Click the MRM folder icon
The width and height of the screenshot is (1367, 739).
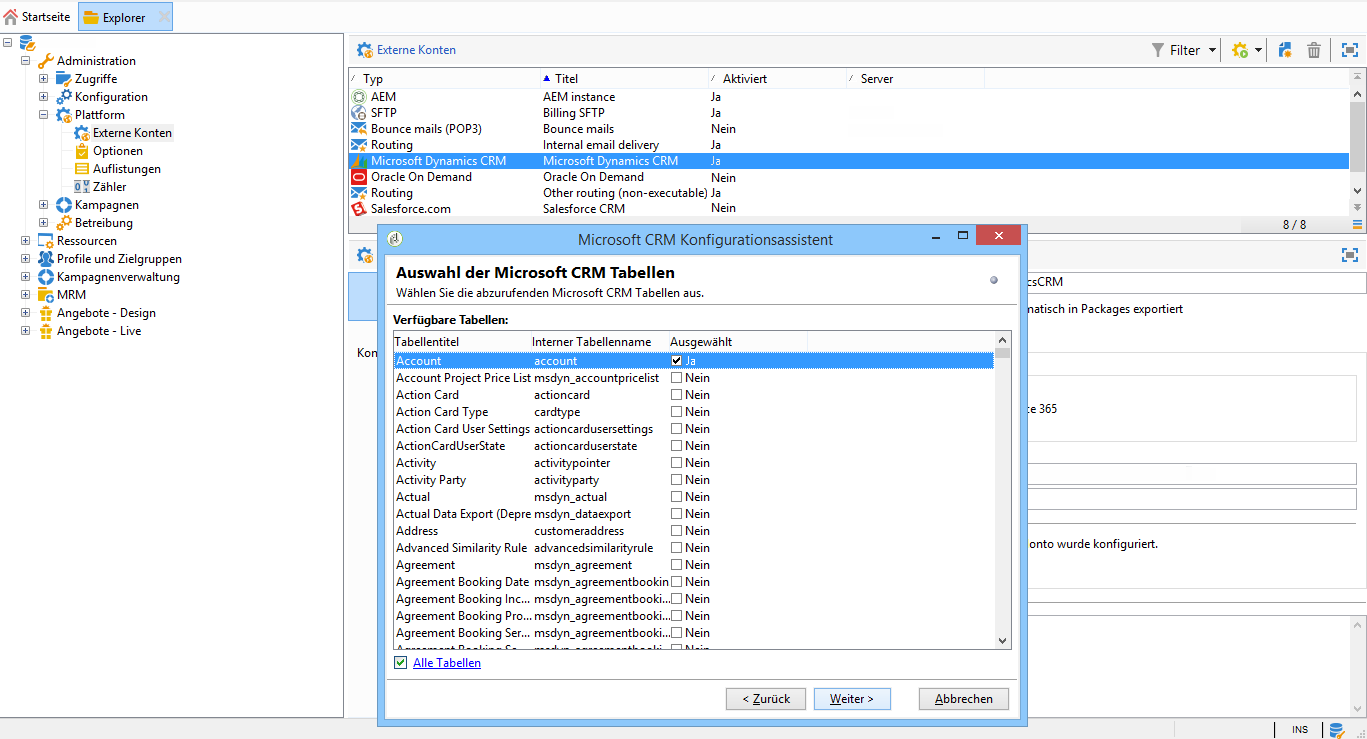[x=45, y=295]
